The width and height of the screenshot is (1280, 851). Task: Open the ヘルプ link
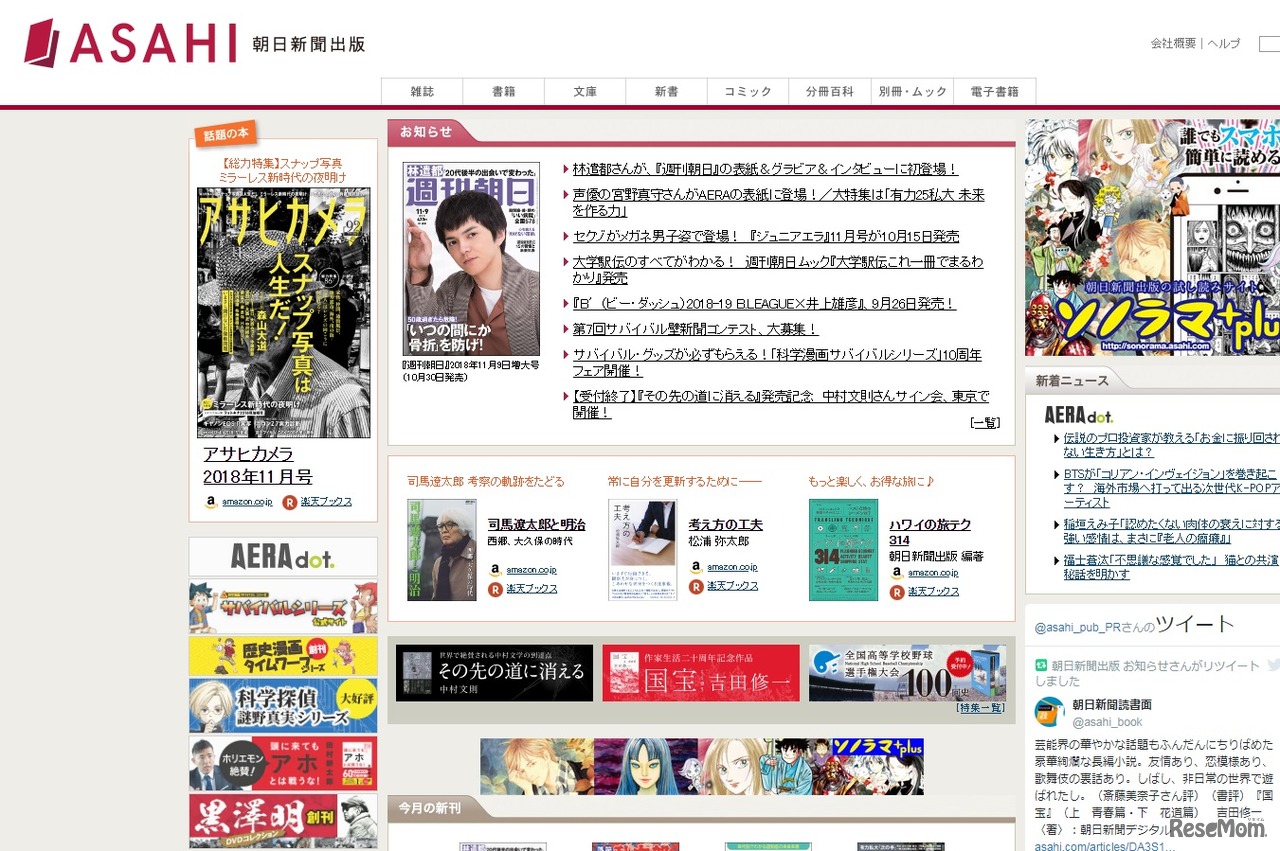pyautogui.click(x=1224, y=44)
